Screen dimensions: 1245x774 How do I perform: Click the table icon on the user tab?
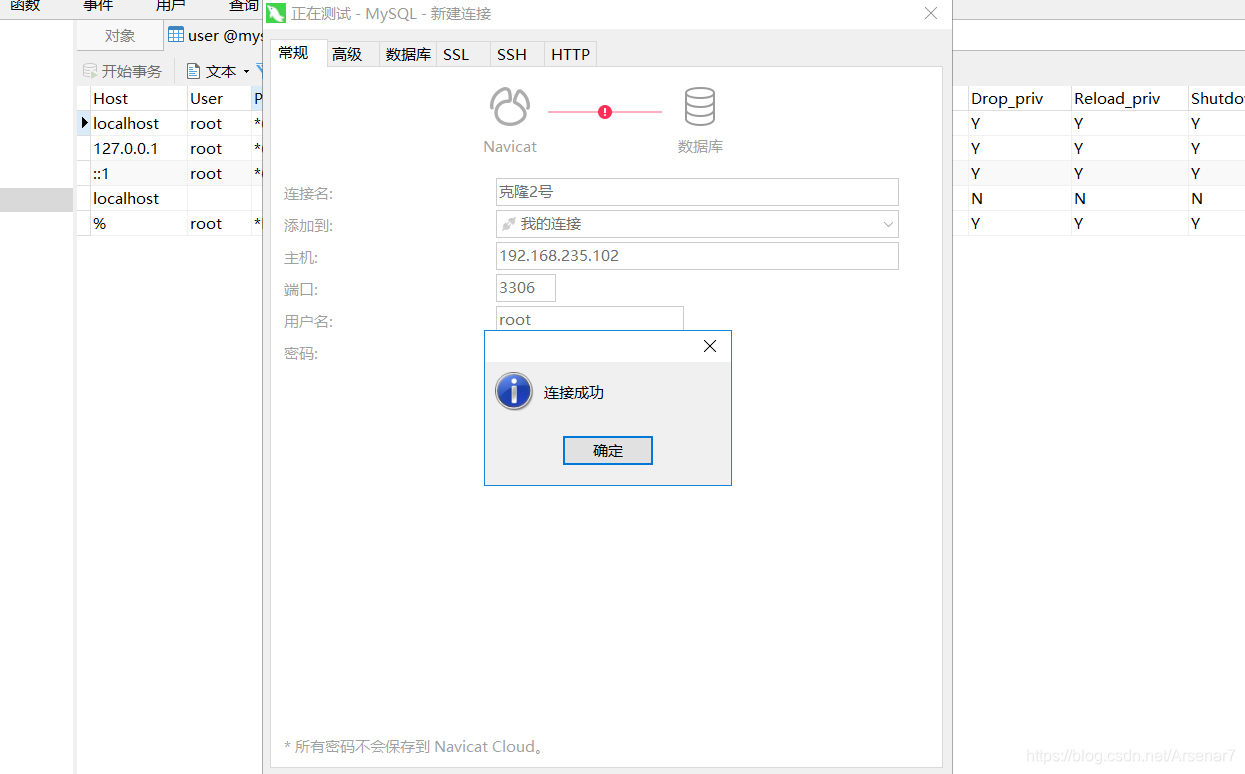pyautogui.click(x=176, y=35)
